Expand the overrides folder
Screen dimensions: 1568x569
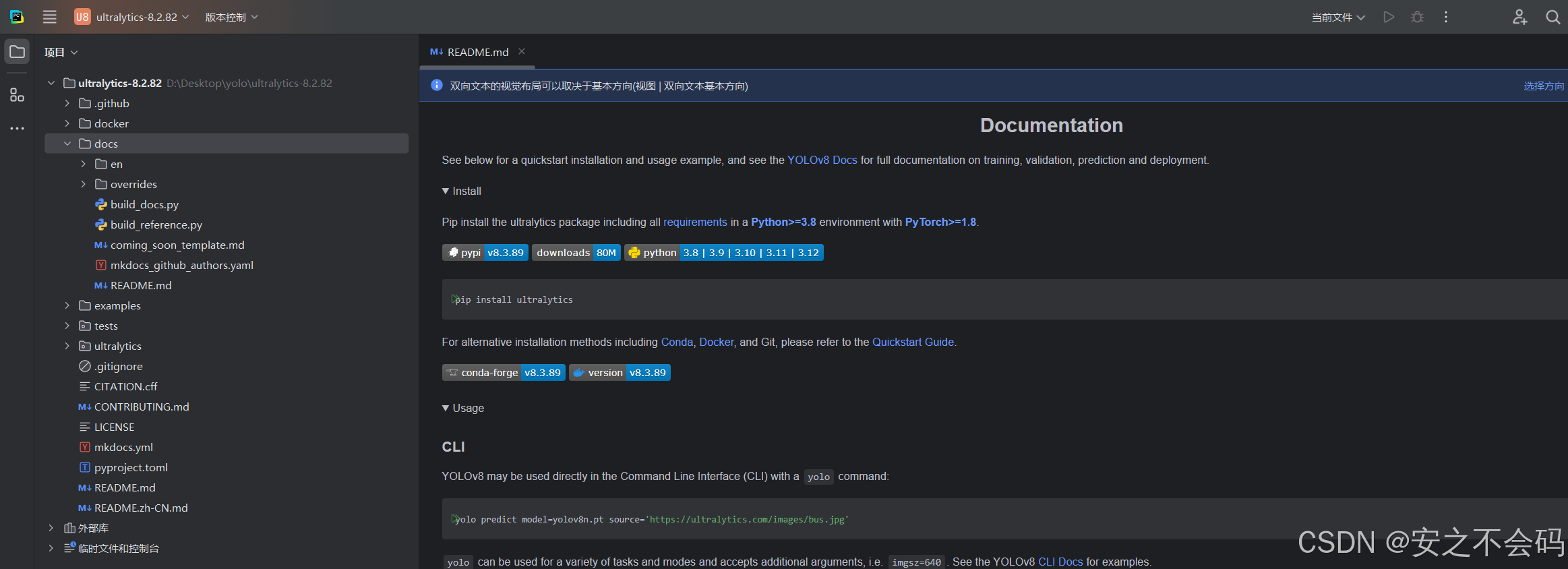84,184
